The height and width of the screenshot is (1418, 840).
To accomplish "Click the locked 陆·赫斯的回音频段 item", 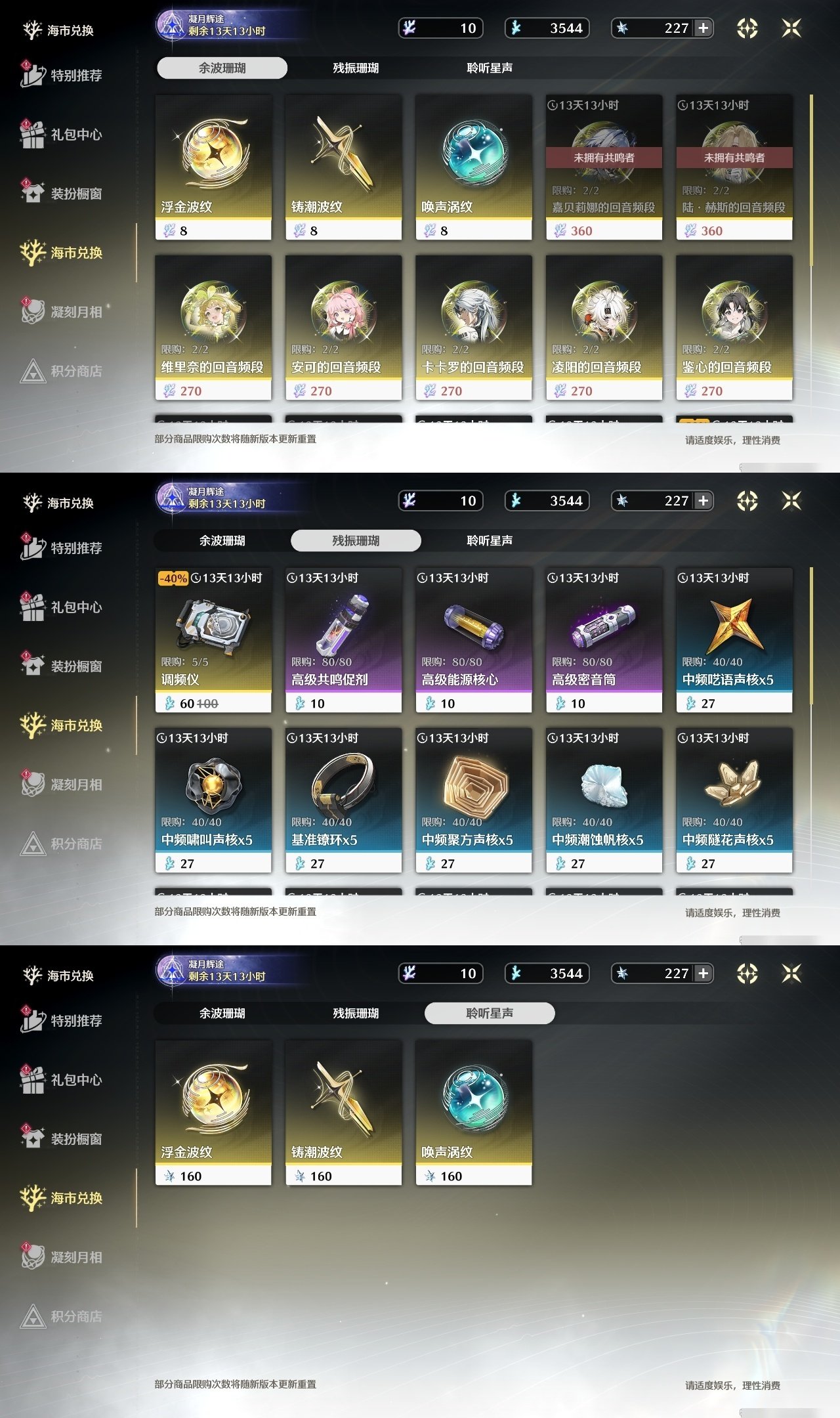I will point(734,167).
